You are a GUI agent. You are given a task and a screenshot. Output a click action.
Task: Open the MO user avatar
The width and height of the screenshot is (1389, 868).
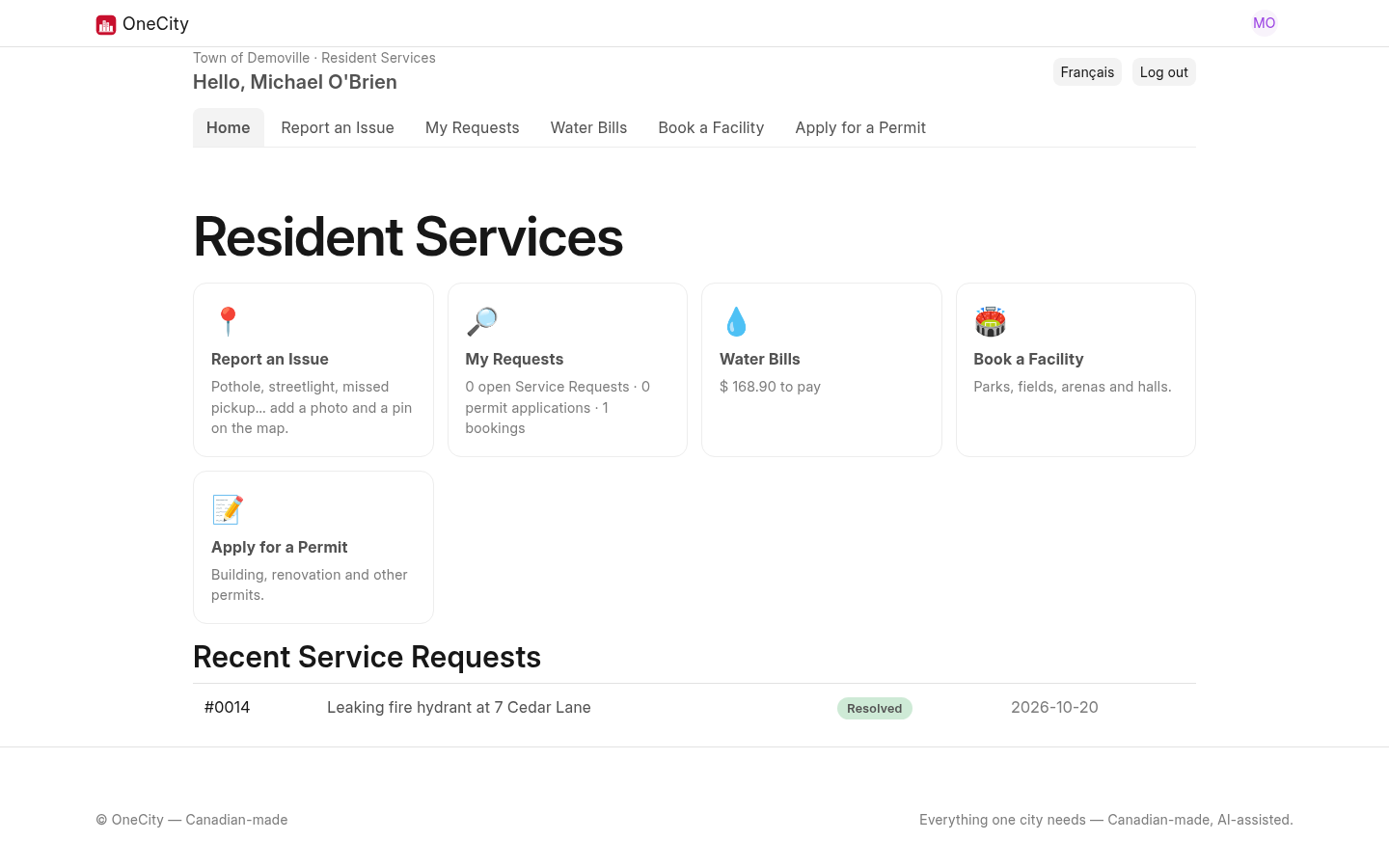(x=1265, y=23)
